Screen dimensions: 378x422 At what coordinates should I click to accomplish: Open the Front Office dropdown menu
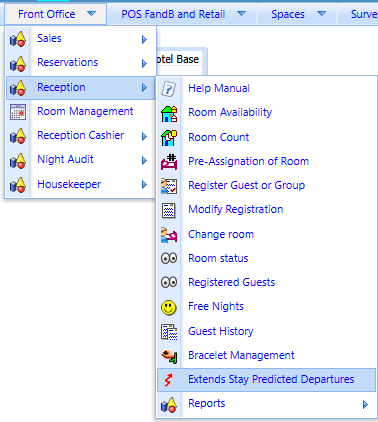55,14
